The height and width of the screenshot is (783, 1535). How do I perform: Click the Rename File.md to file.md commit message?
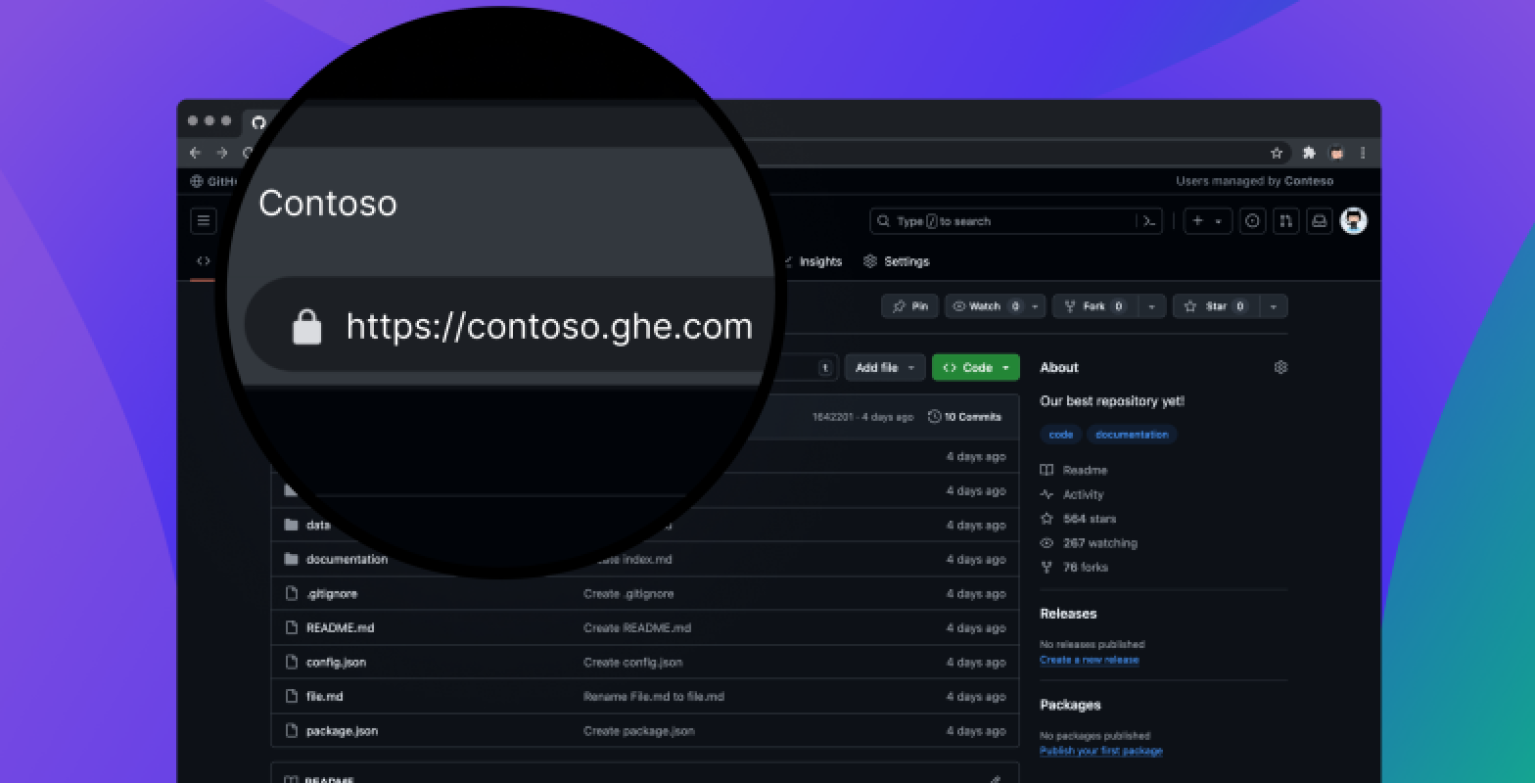click(654, 696)
